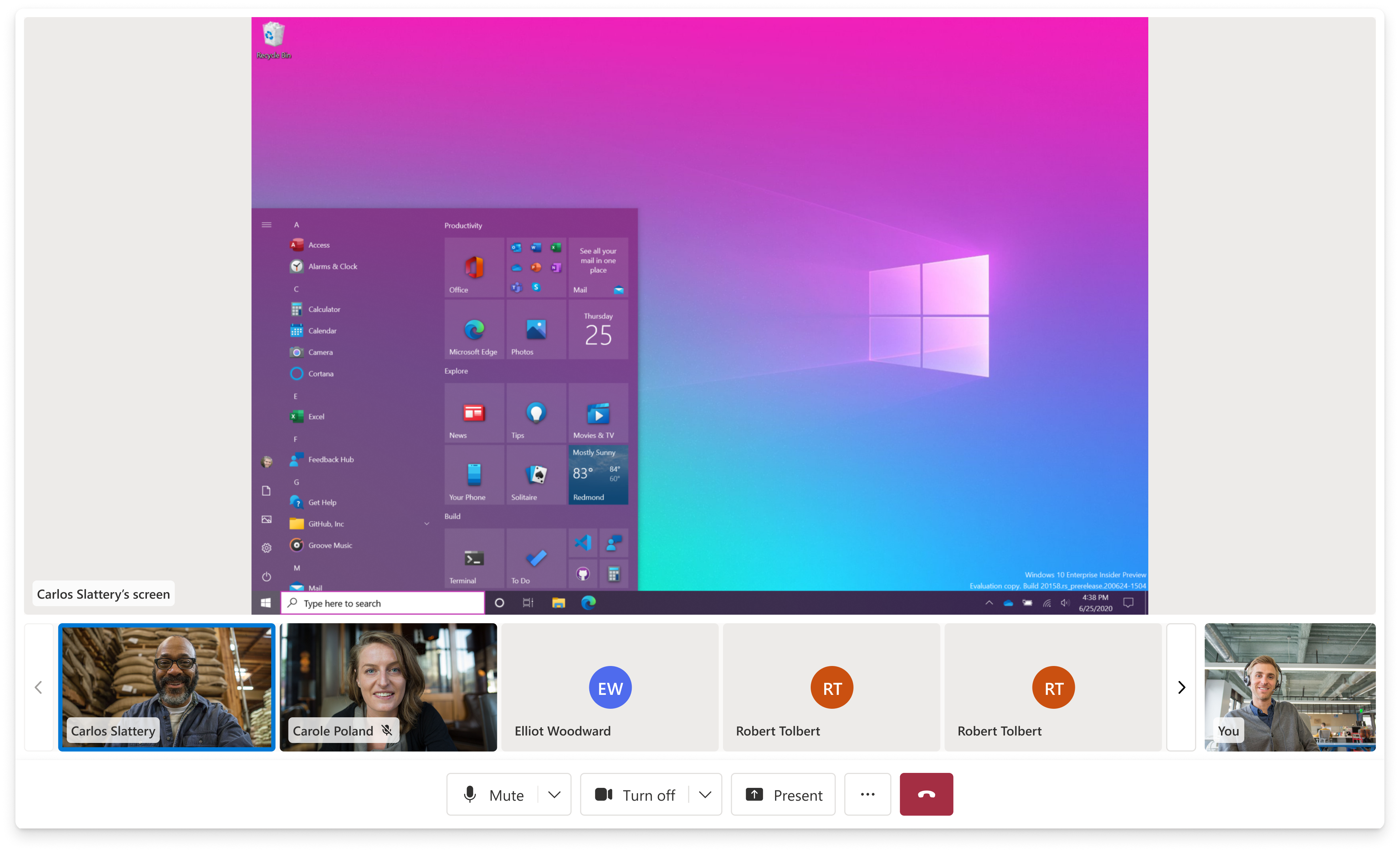Viewport: 1400px width, 852px height.
Task: Open more actions via the ellipsis icon
Action: tap(867, 794)
